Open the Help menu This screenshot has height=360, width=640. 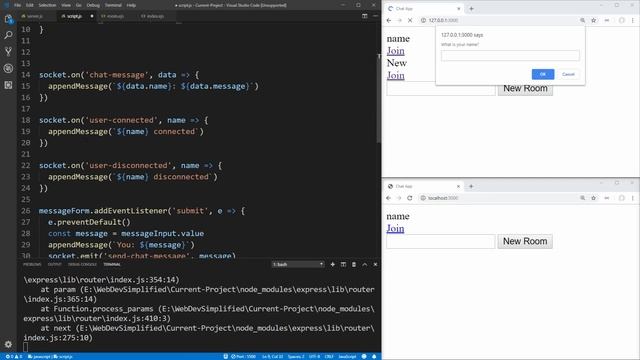coord(131,5)
